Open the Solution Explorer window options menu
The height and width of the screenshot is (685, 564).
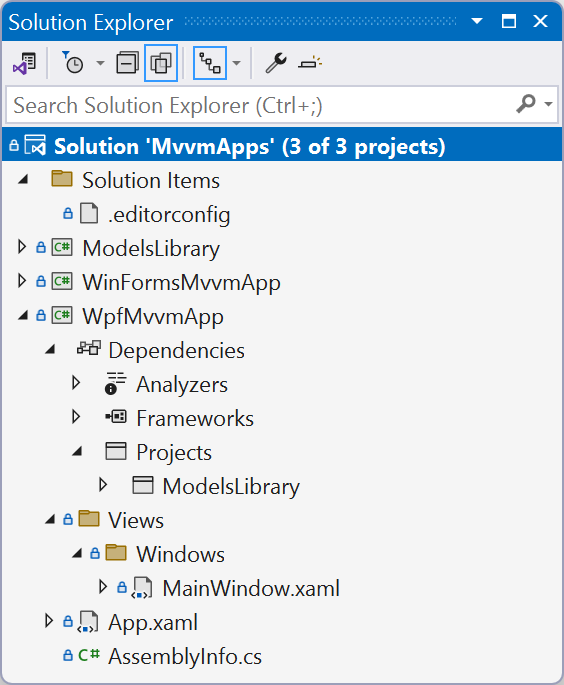pyautogui.click(x=477, y=21)
